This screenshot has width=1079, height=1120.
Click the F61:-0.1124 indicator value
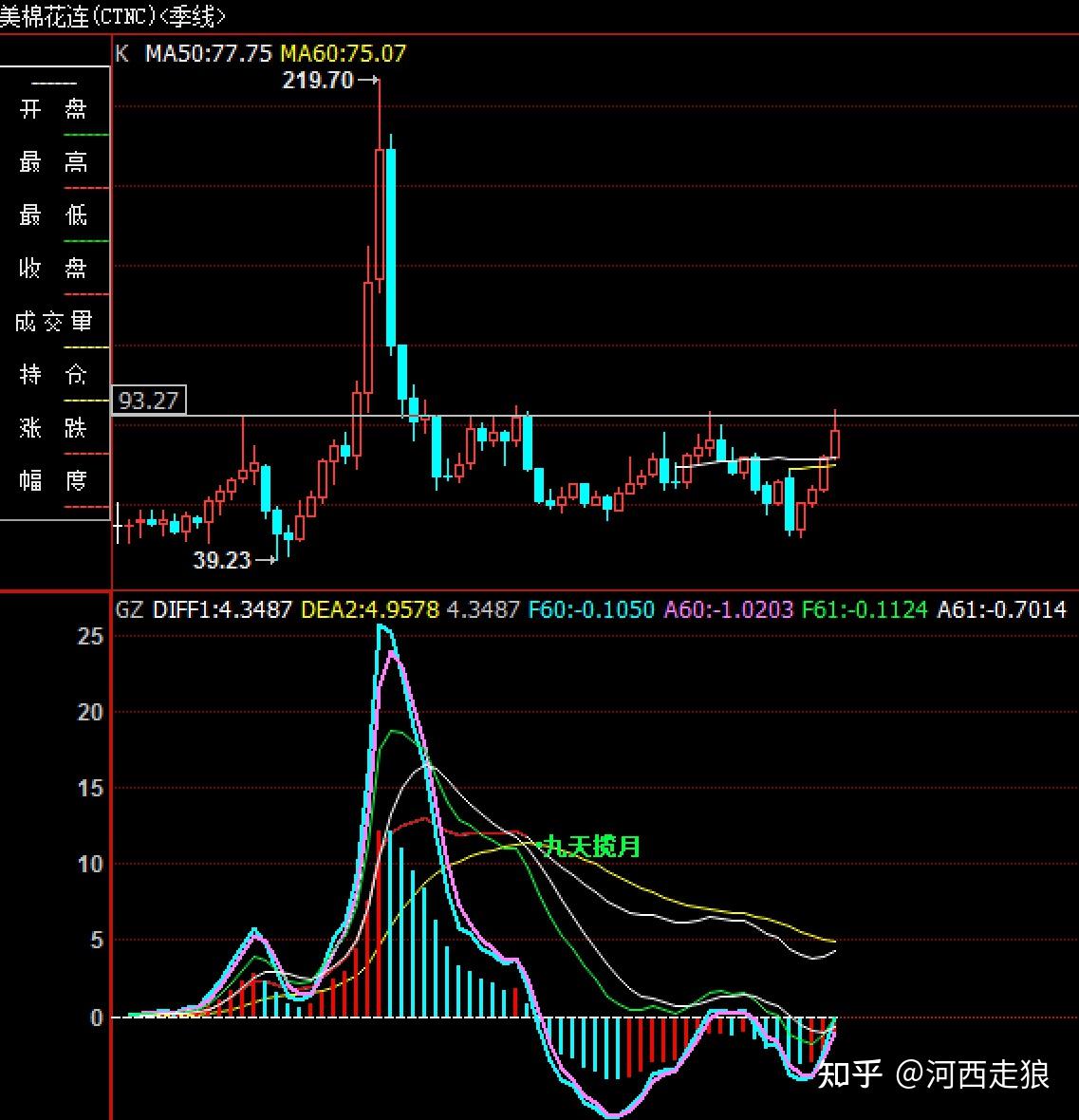coord(865,609)
